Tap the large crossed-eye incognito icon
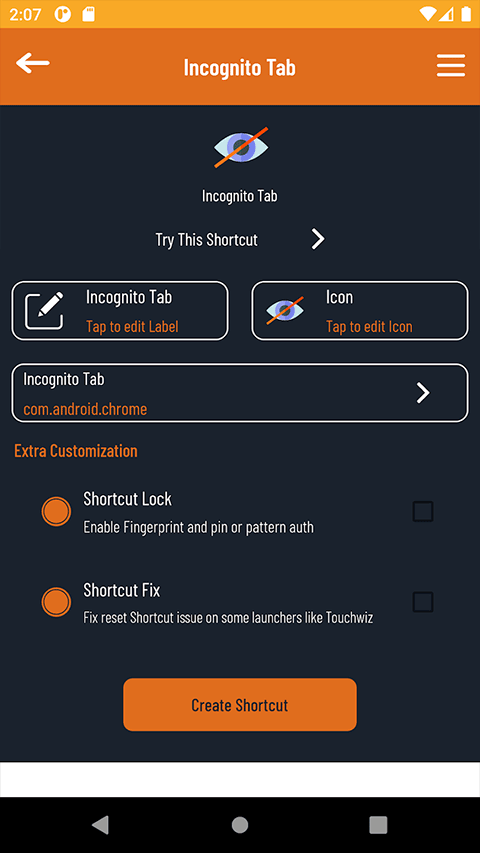The image size is (480, 853). (x=241, y=147)
